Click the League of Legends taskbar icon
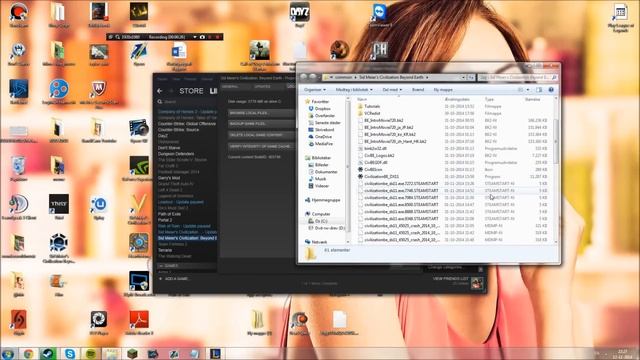 click(215, 353)
